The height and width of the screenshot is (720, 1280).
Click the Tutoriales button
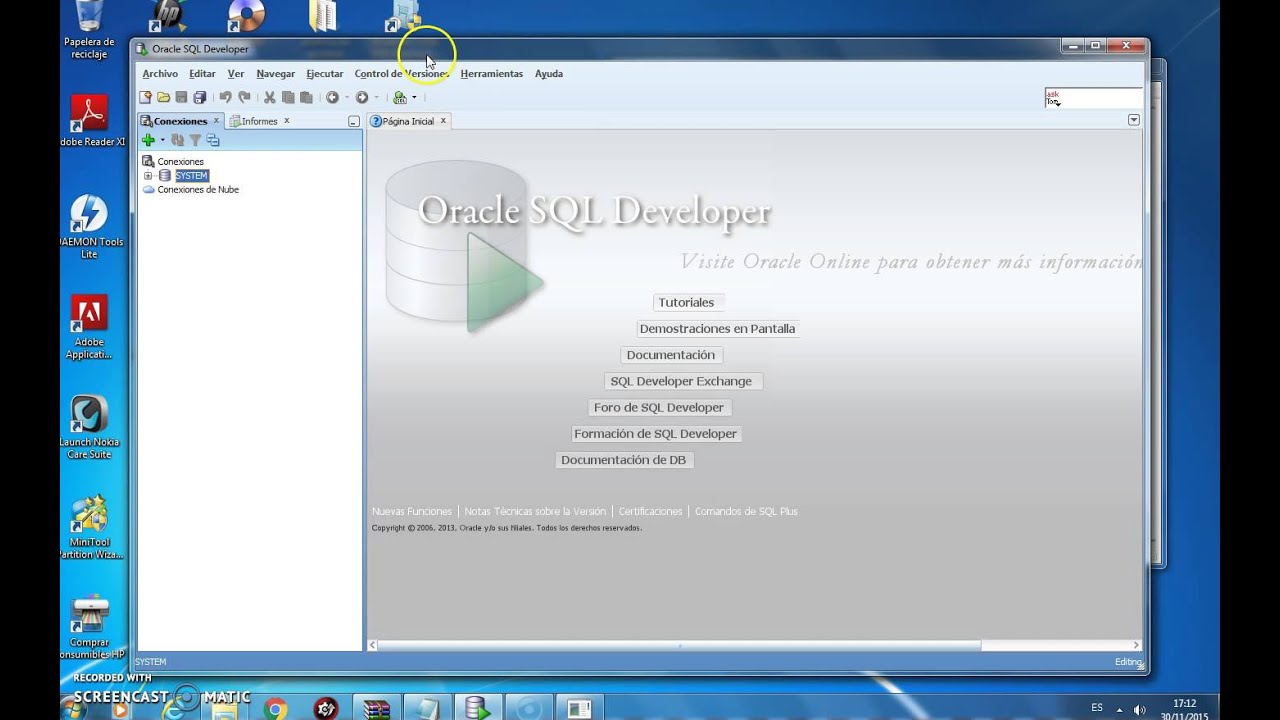687,302
